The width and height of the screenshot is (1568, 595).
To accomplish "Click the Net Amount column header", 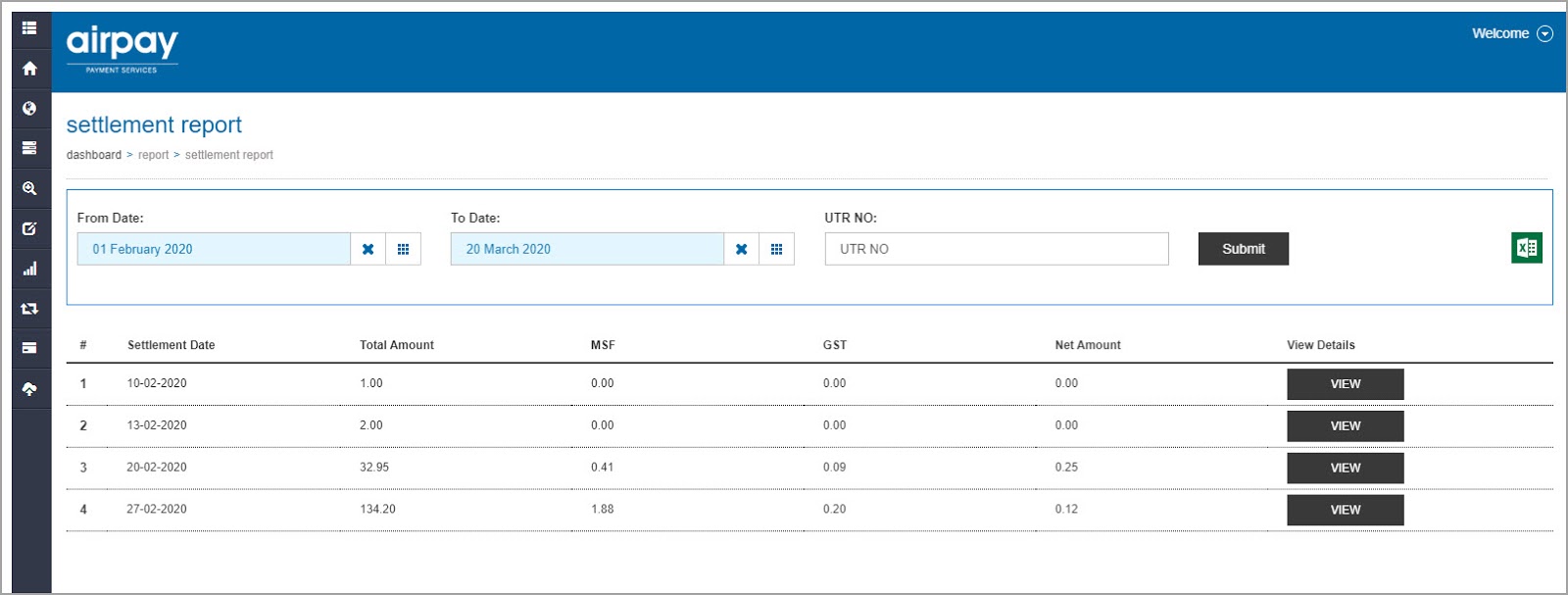I will 1088,345.
